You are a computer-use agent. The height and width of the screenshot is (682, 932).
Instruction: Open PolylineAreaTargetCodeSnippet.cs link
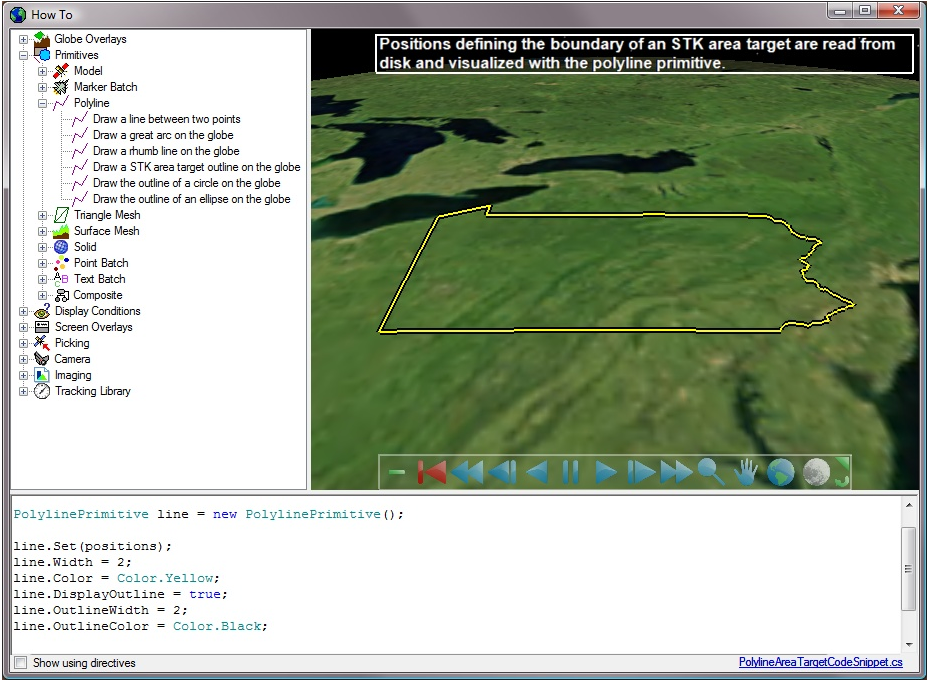(820, 662)
